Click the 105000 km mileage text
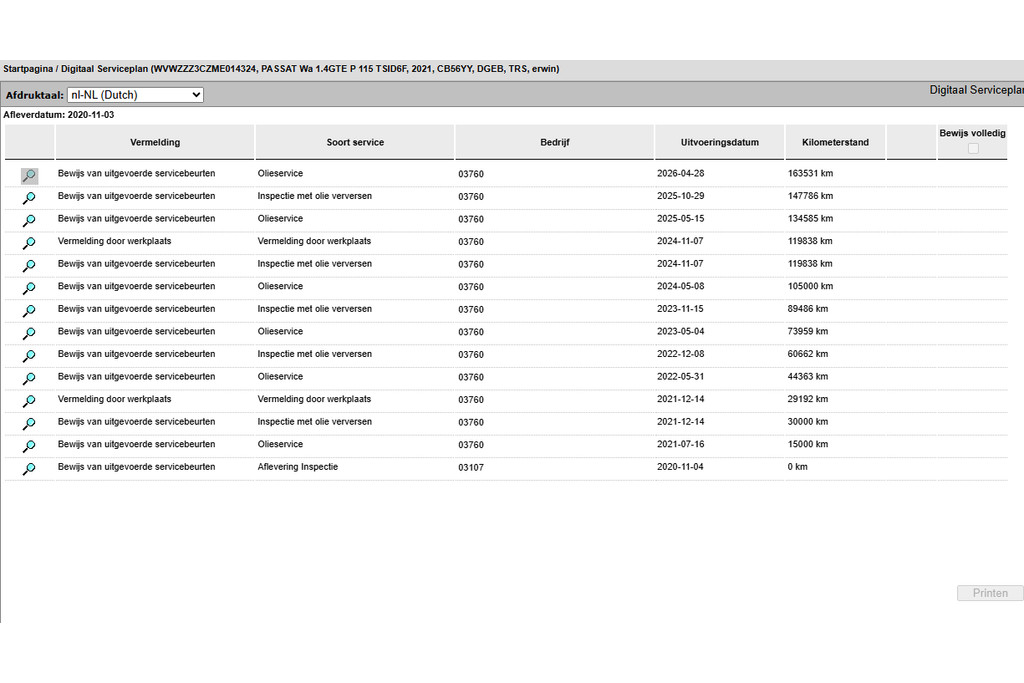This screenshot has height=683, width=1024. (x=810, y=287)
